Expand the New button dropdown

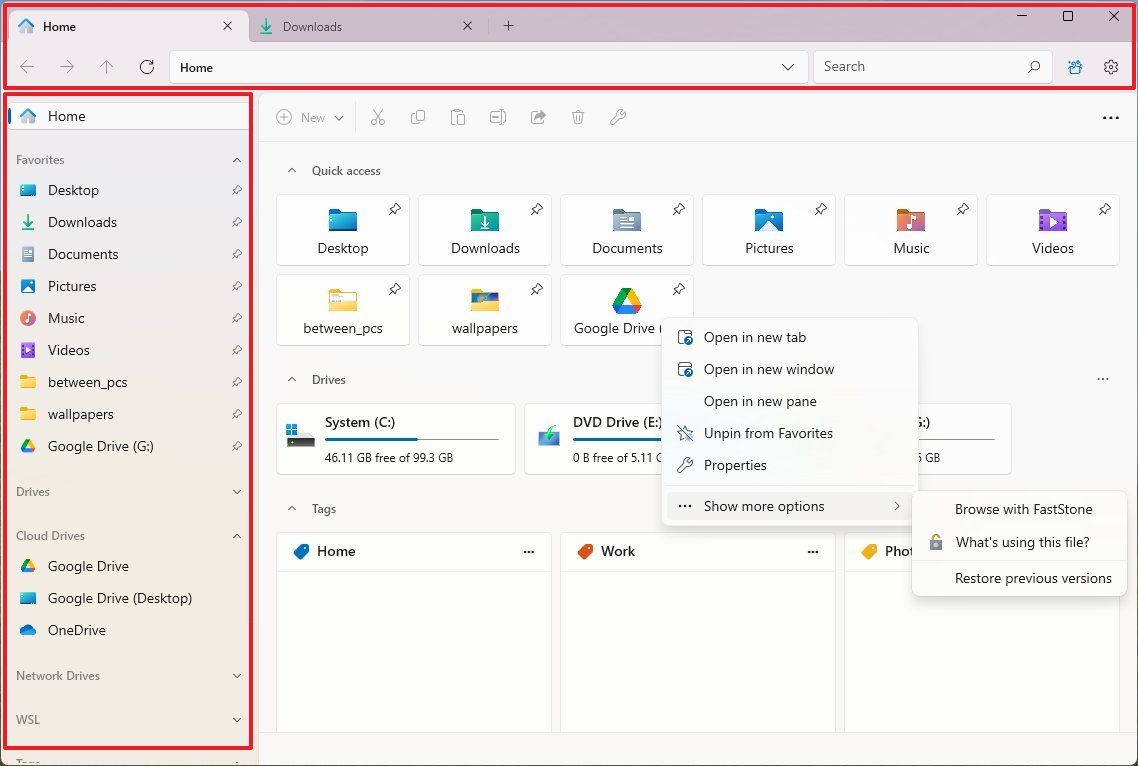pyautogui.click(x=338, y=117)
